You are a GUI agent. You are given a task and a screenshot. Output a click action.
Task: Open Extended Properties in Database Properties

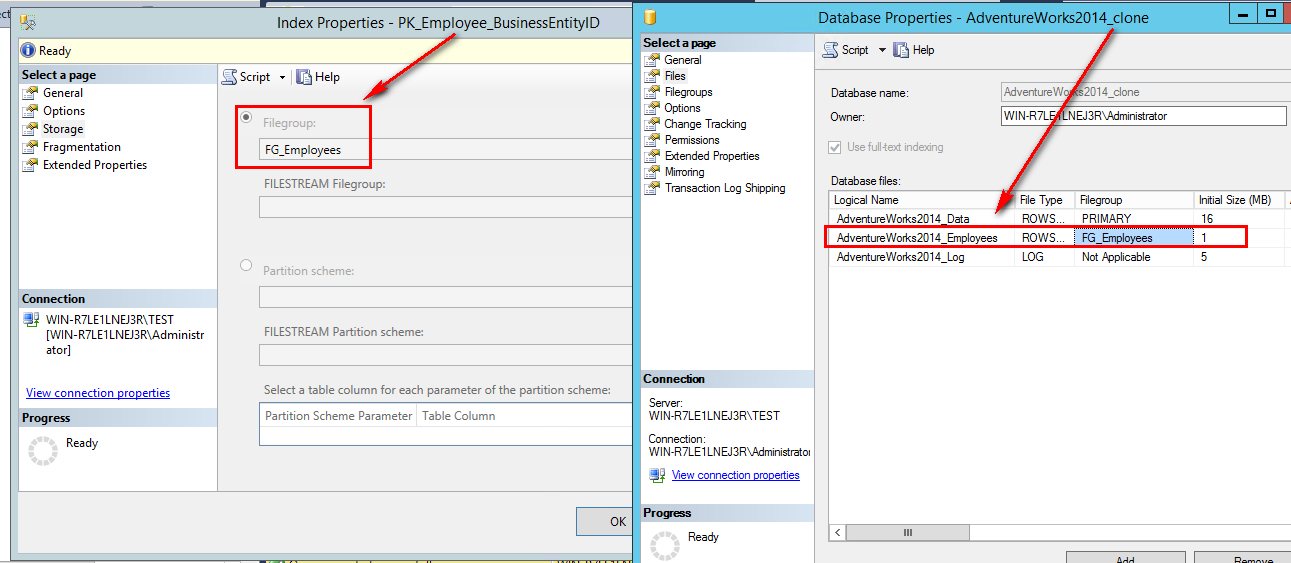point(712,156)
